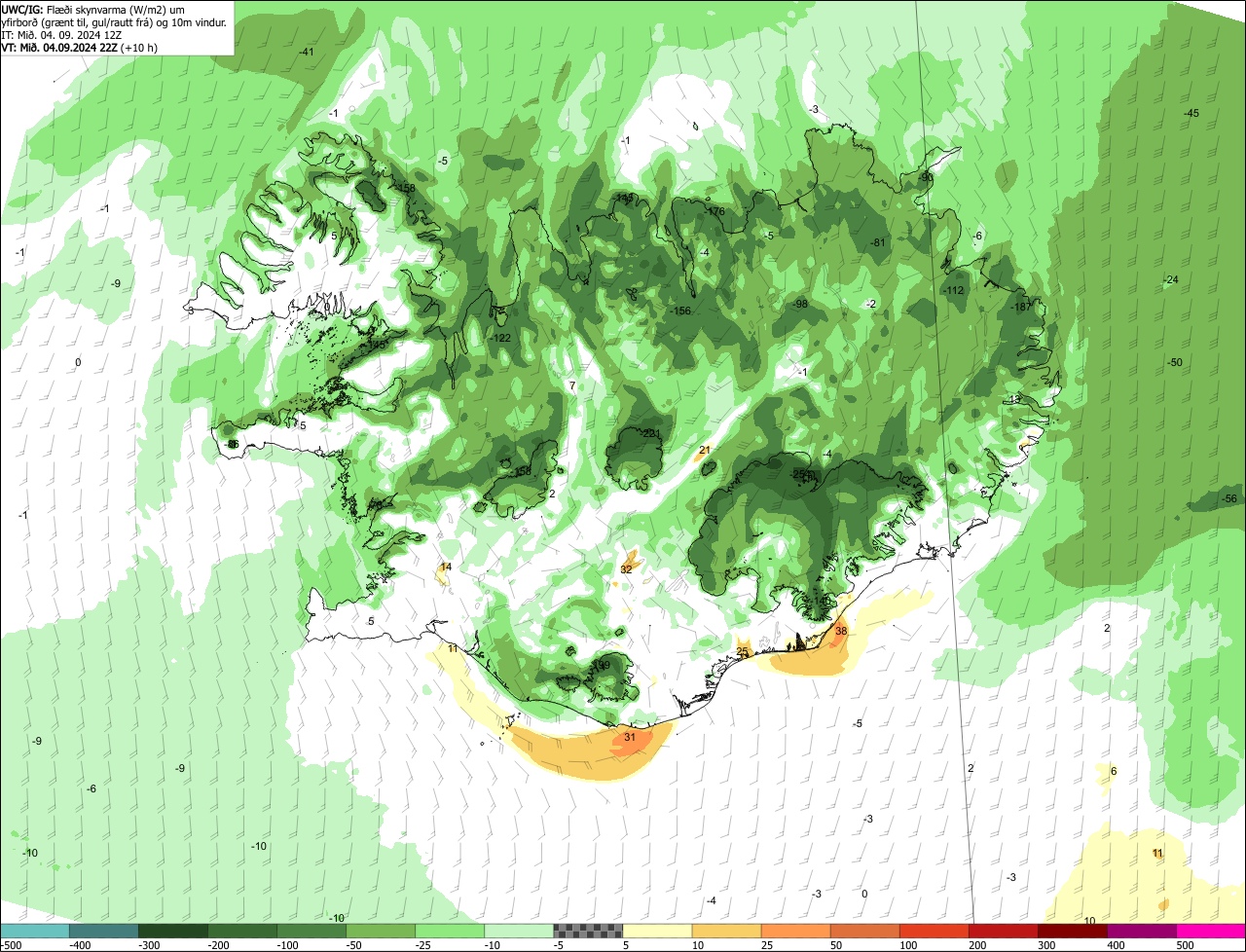Image resolution: width=1246 pixels, height=952 pixels.
Task: Click the positive 32 flux value
Action: pos(626,569)
